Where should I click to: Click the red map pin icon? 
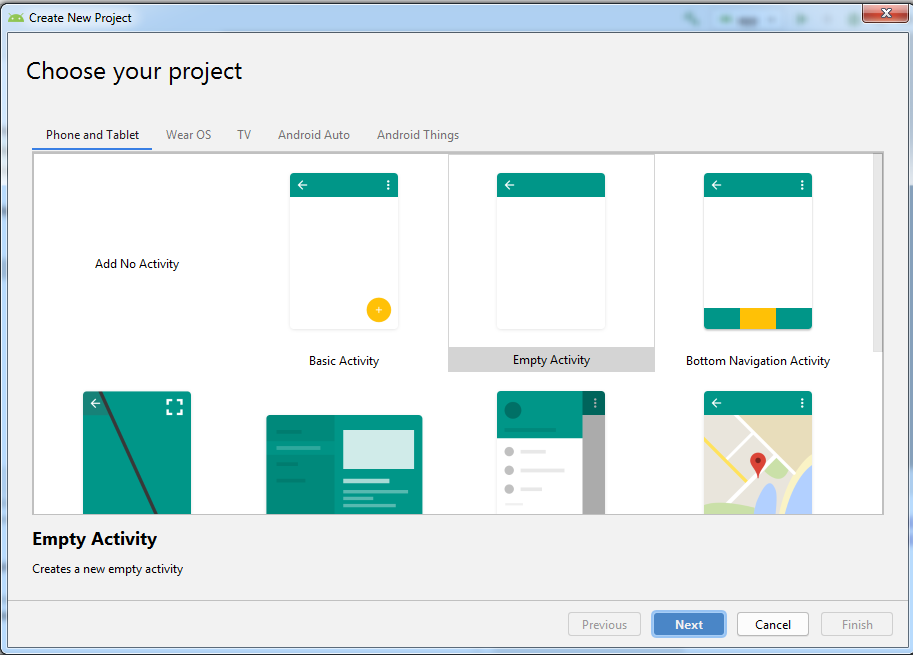pos(758,465)
